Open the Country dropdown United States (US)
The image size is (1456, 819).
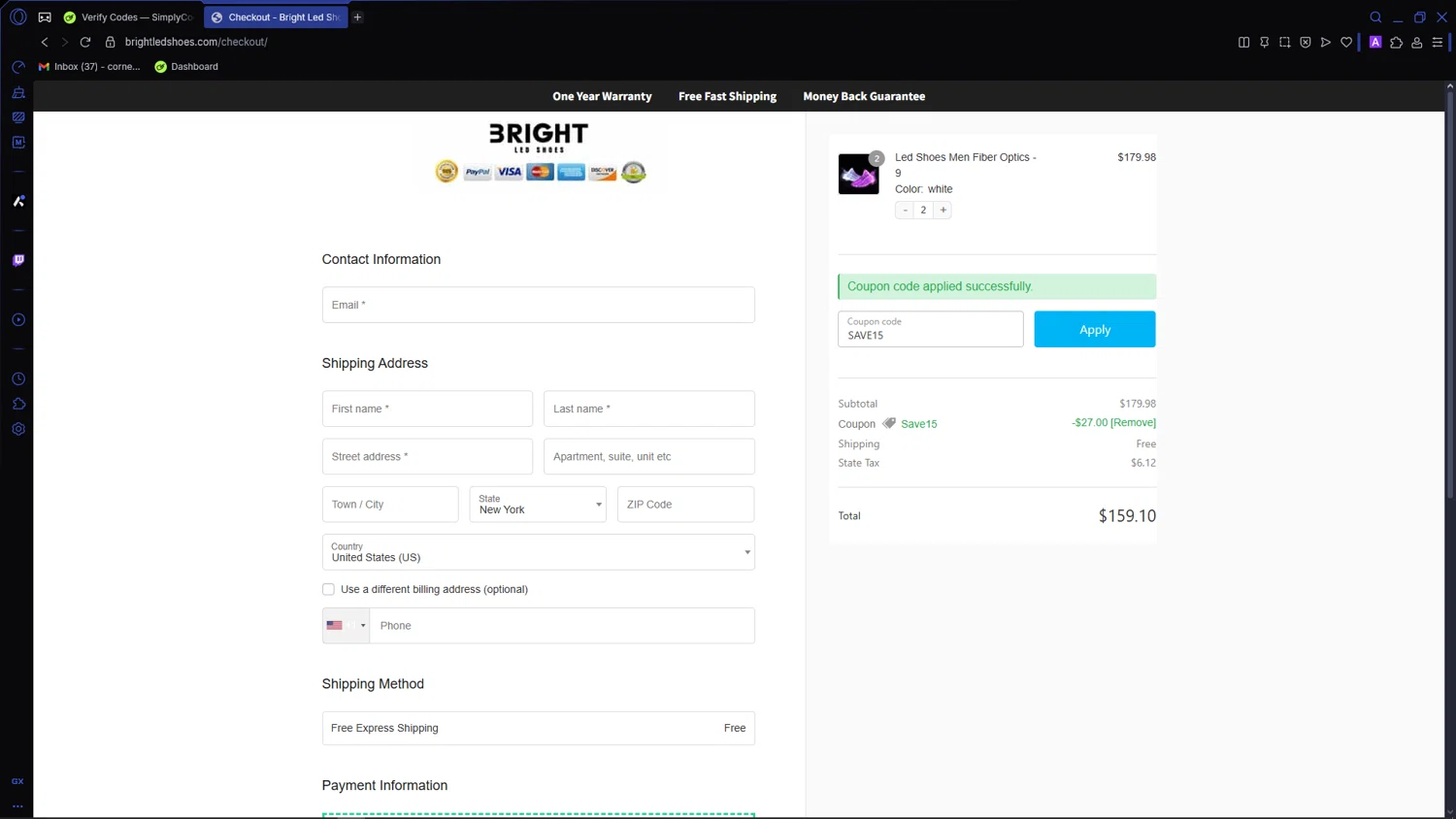tap(538, 552)
